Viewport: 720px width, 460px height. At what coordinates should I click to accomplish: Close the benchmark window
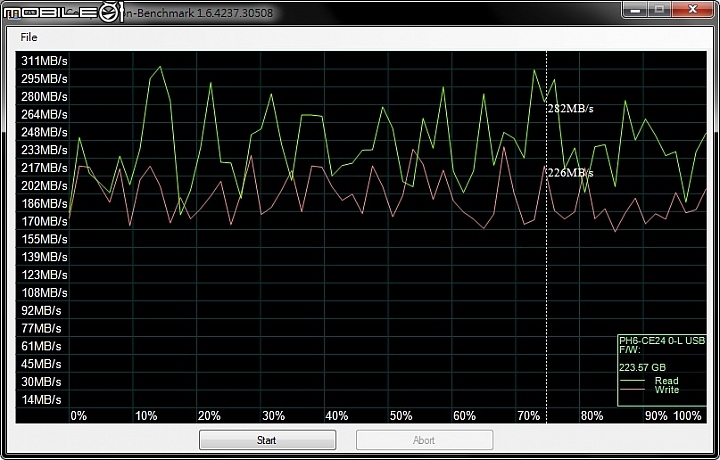(692, 10)
